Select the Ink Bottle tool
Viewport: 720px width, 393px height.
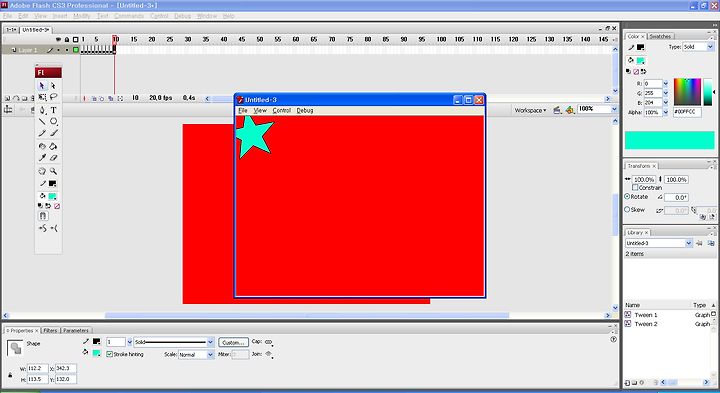coord(42,146)
